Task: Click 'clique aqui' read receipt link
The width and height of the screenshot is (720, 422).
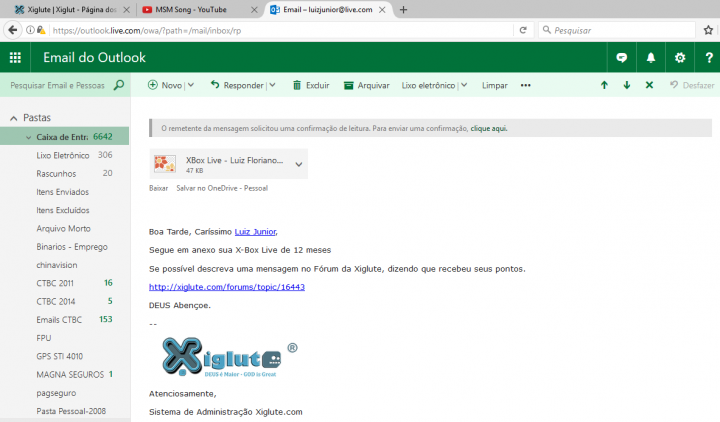Action: point(489,129)
